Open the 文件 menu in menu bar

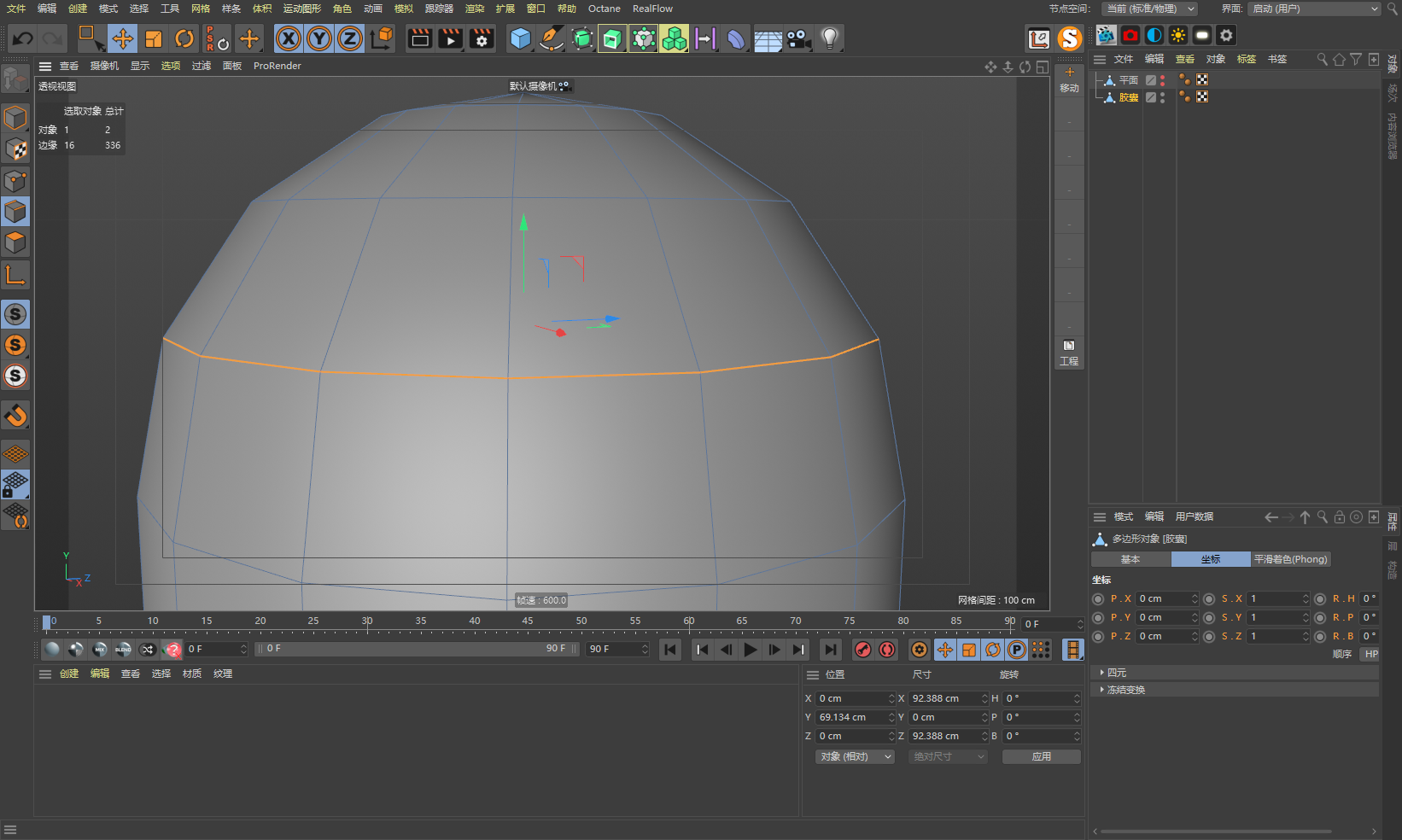pos(16,9)
